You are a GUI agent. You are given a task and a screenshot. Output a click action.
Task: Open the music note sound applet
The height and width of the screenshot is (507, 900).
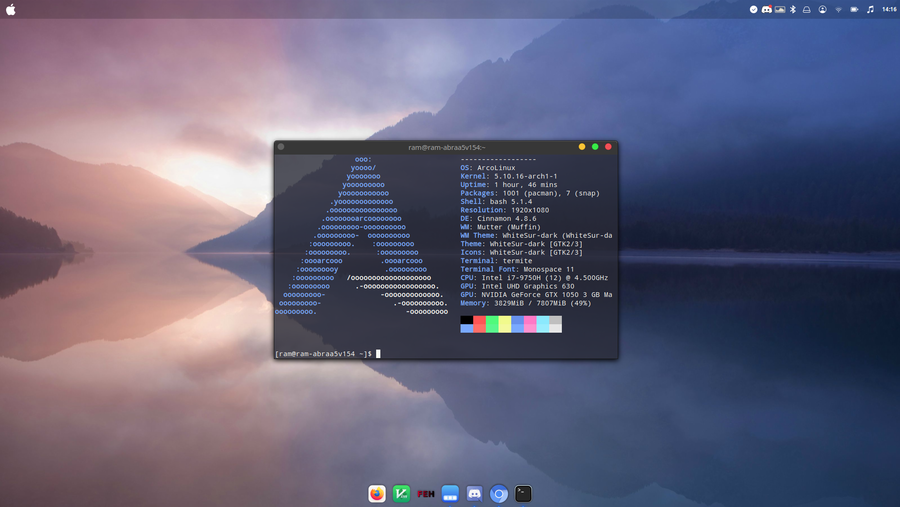pyautogui.click(x=870, y=9)
